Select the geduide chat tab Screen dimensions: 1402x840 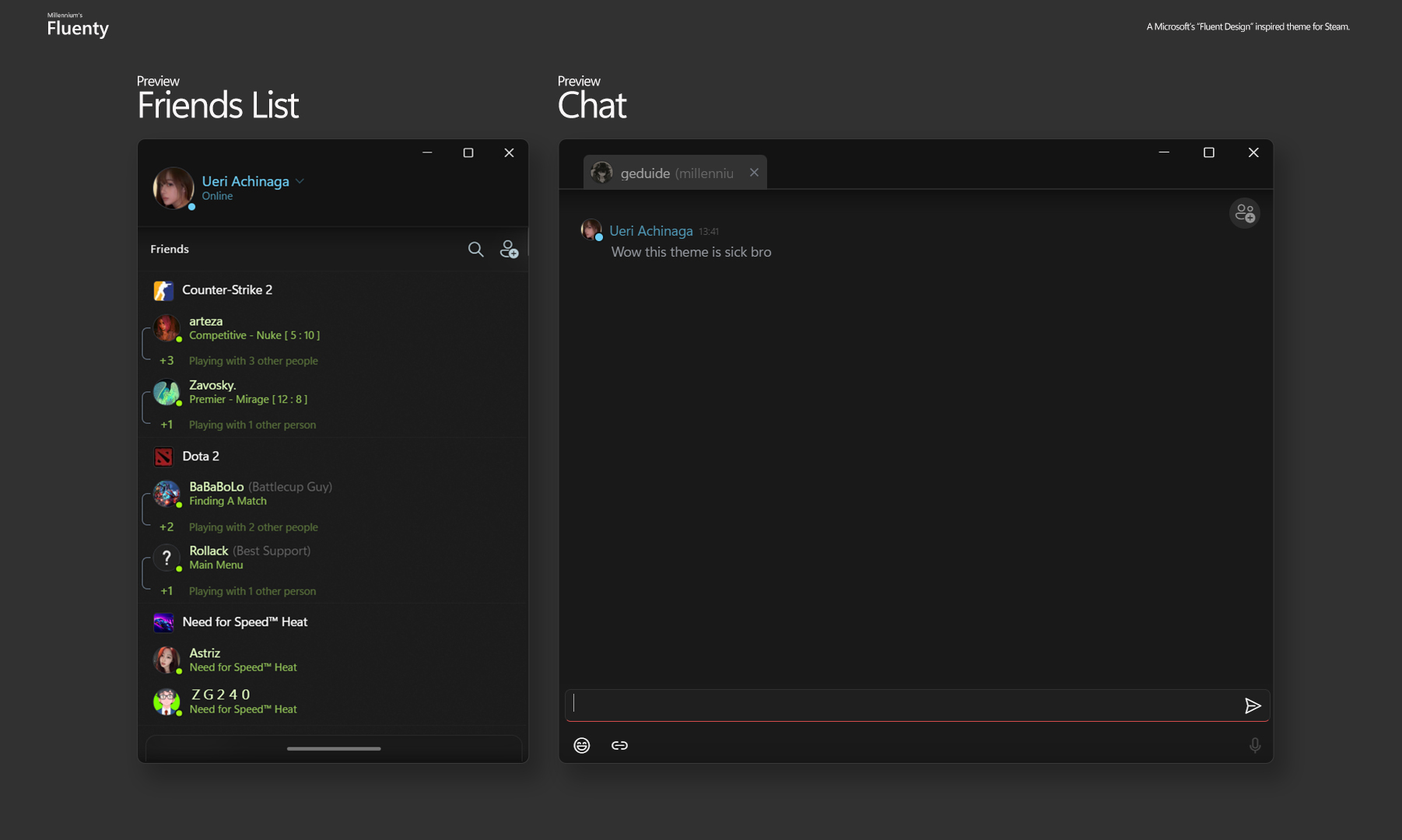coord(675,173)
